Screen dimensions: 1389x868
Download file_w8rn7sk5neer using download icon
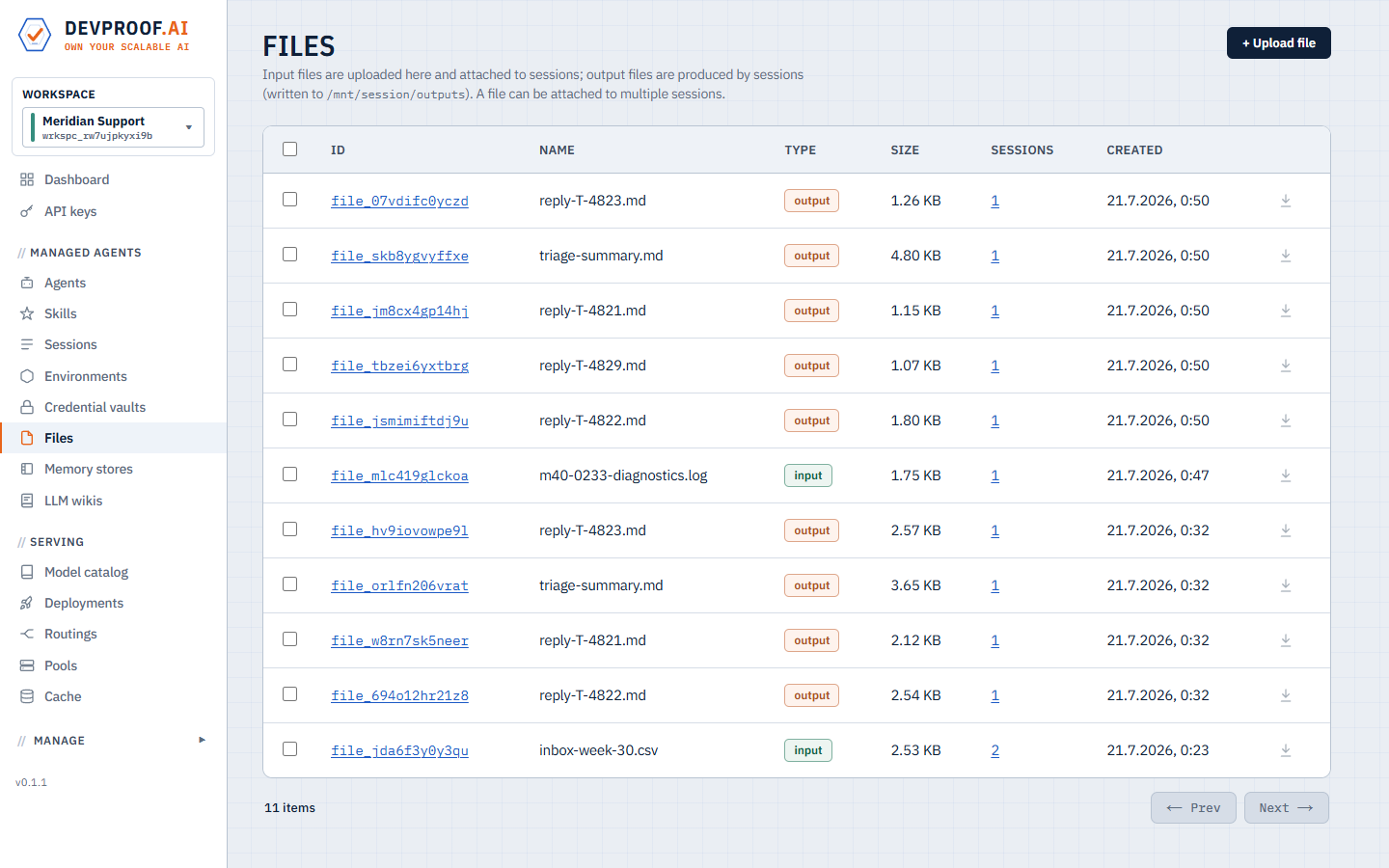tap(1286, 640)
